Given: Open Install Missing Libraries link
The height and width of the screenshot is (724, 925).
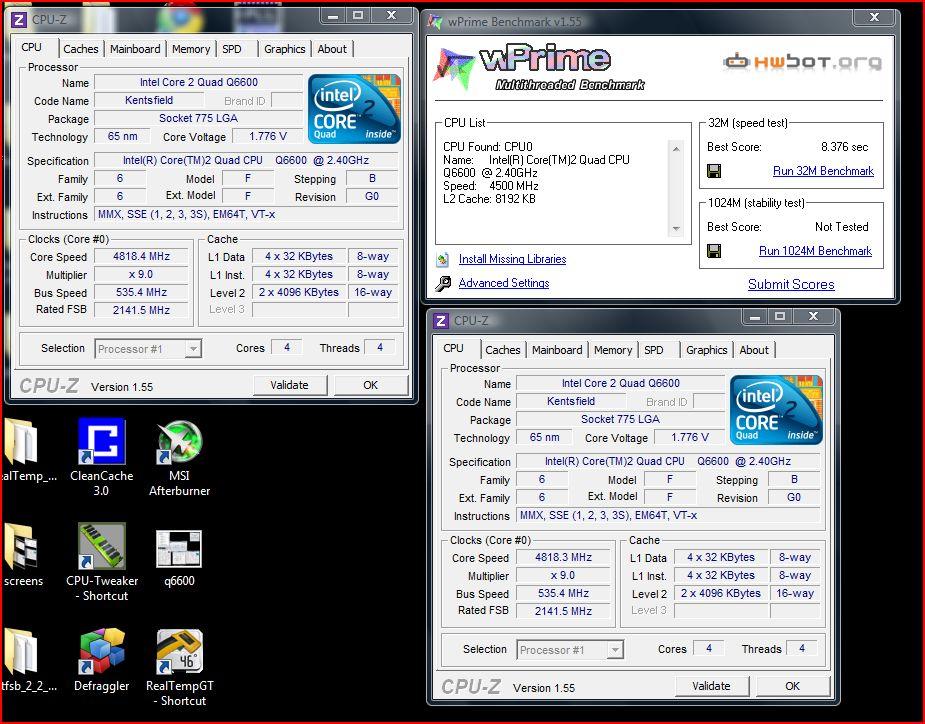Looking at the screenshot, I should pyautogui.click(x=513, y=259).
